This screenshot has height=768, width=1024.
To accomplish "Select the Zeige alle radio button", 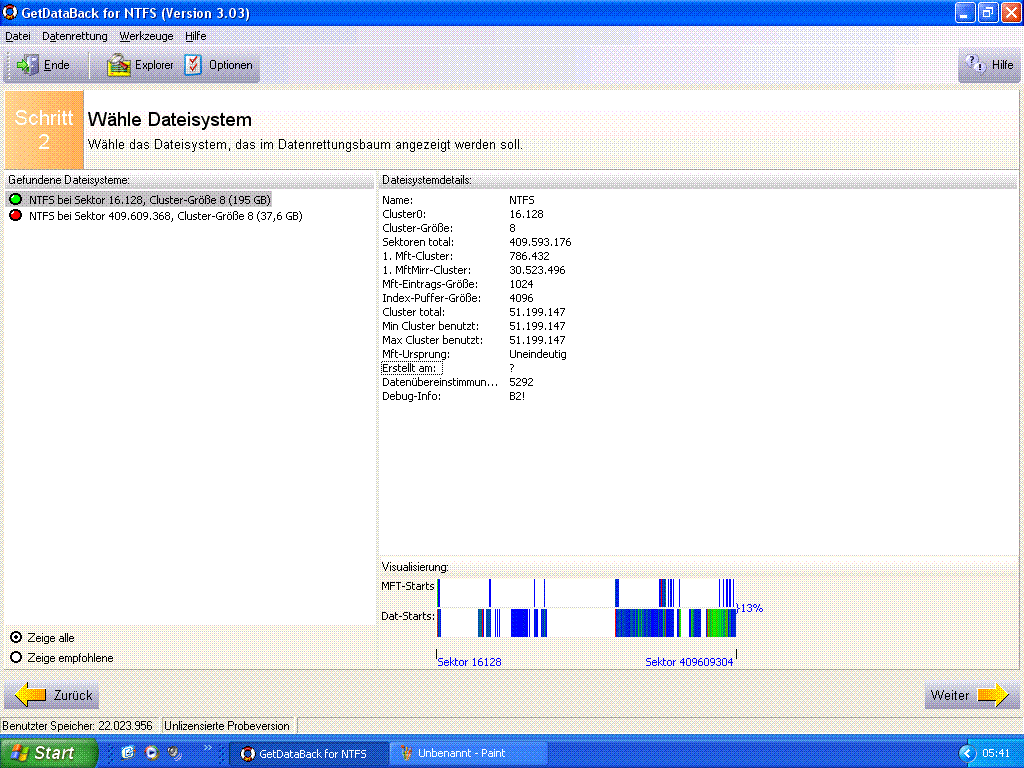I will (16, 637).
